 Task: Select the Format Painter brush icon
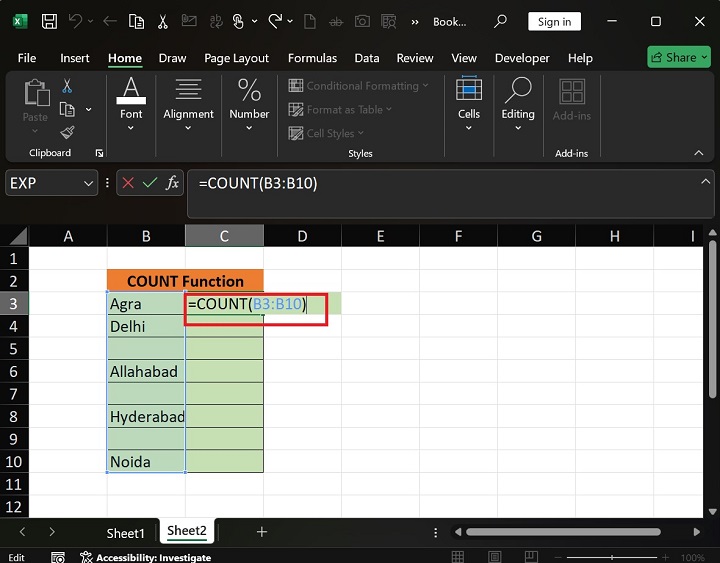(x=67, y=132)
